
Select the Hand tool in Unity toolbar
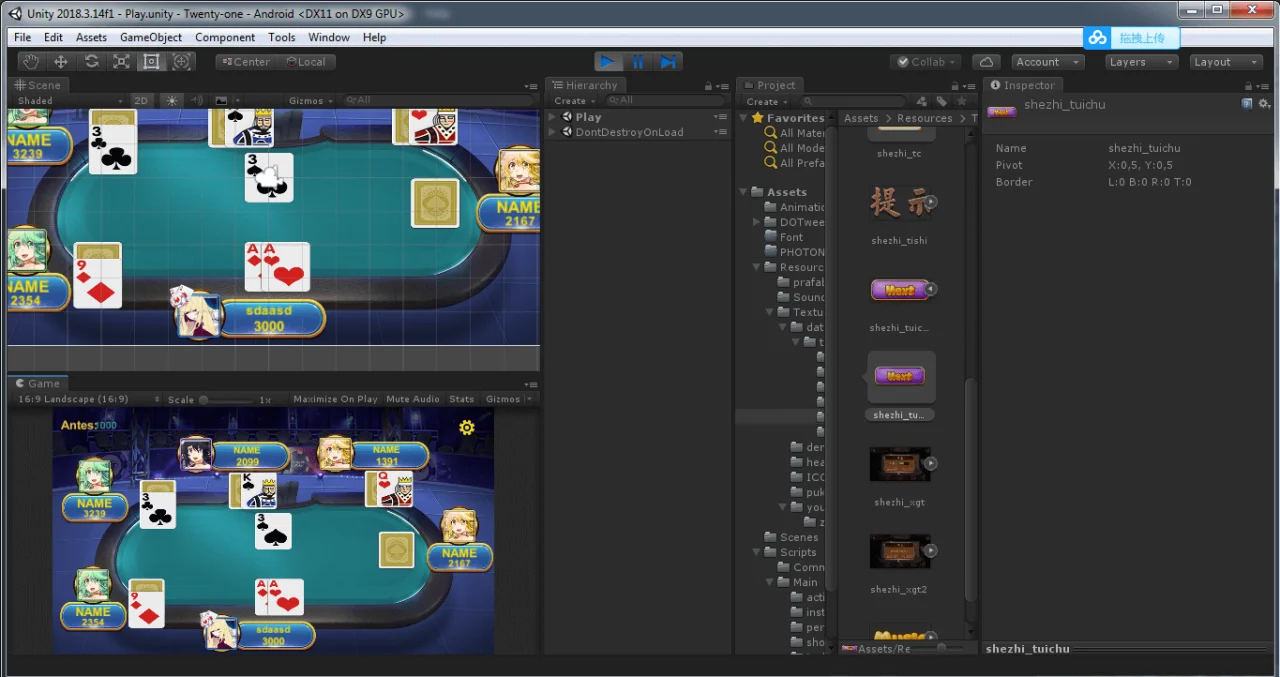(30, 62)
